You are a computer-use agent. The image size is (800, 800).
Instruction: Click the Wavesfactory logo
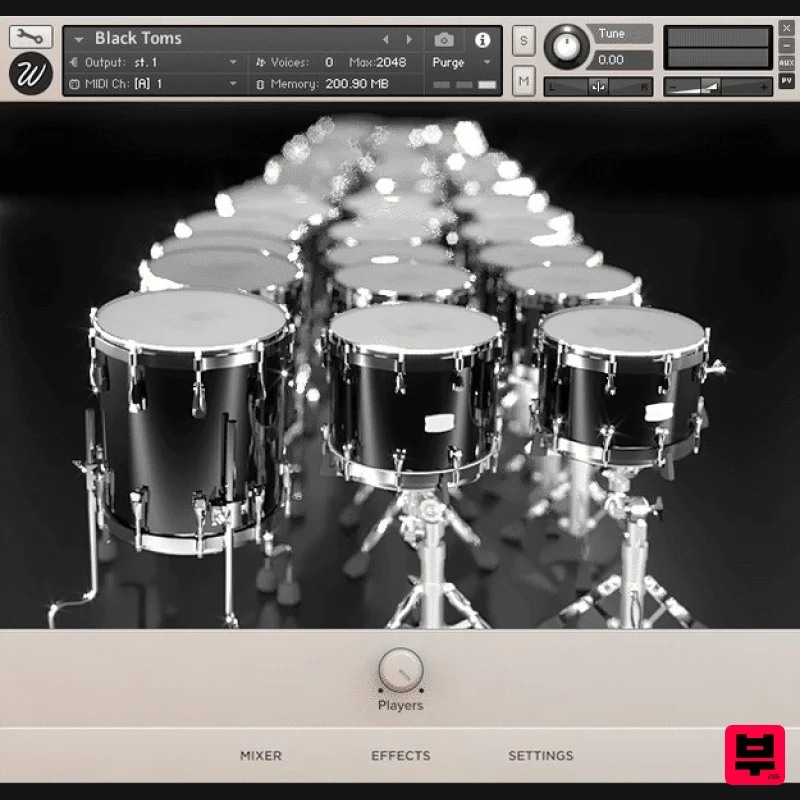click(x=29, y=72)
